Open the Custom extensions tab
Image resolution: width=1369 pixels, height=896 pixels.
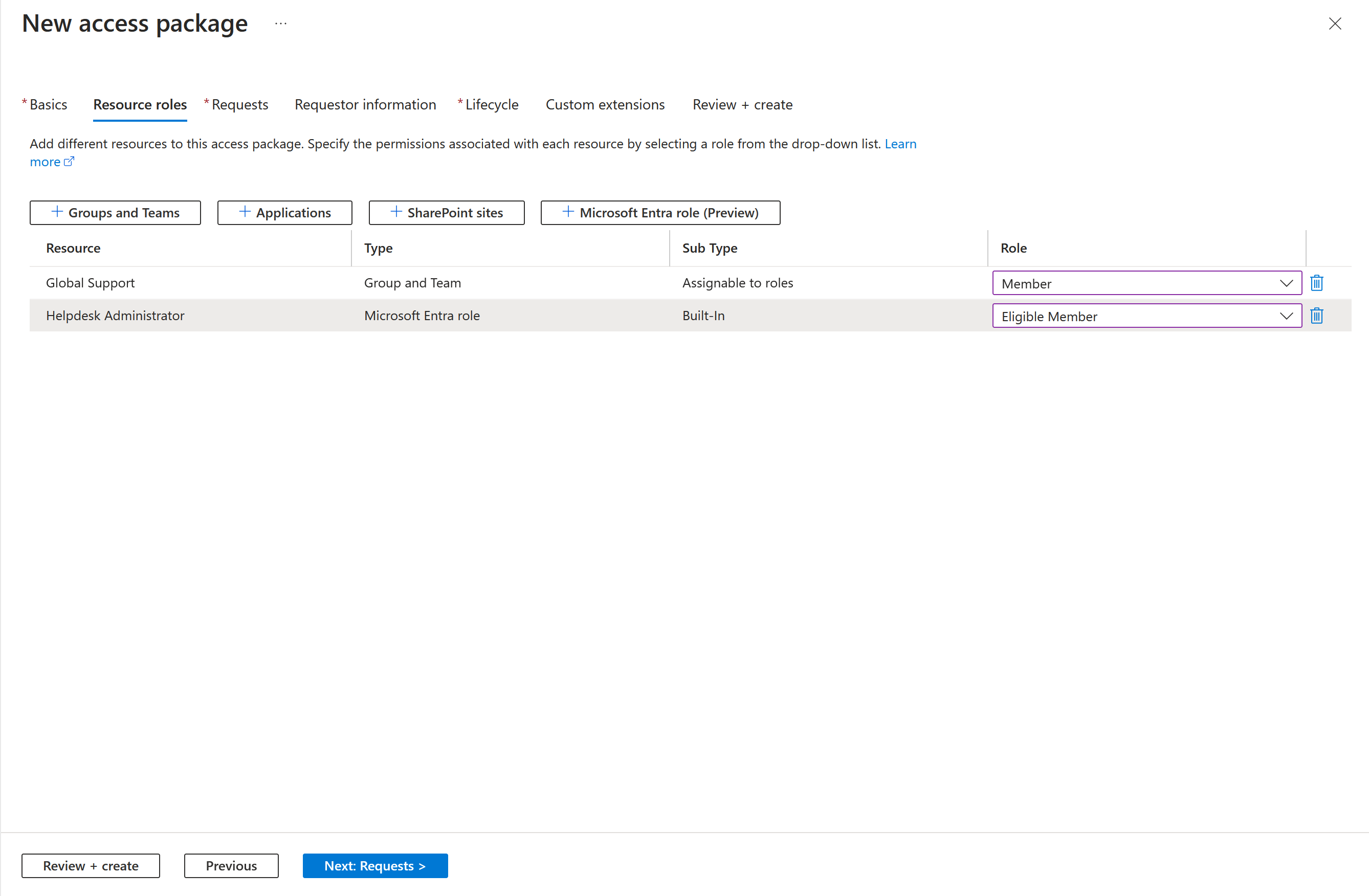(x=605, y=104)
